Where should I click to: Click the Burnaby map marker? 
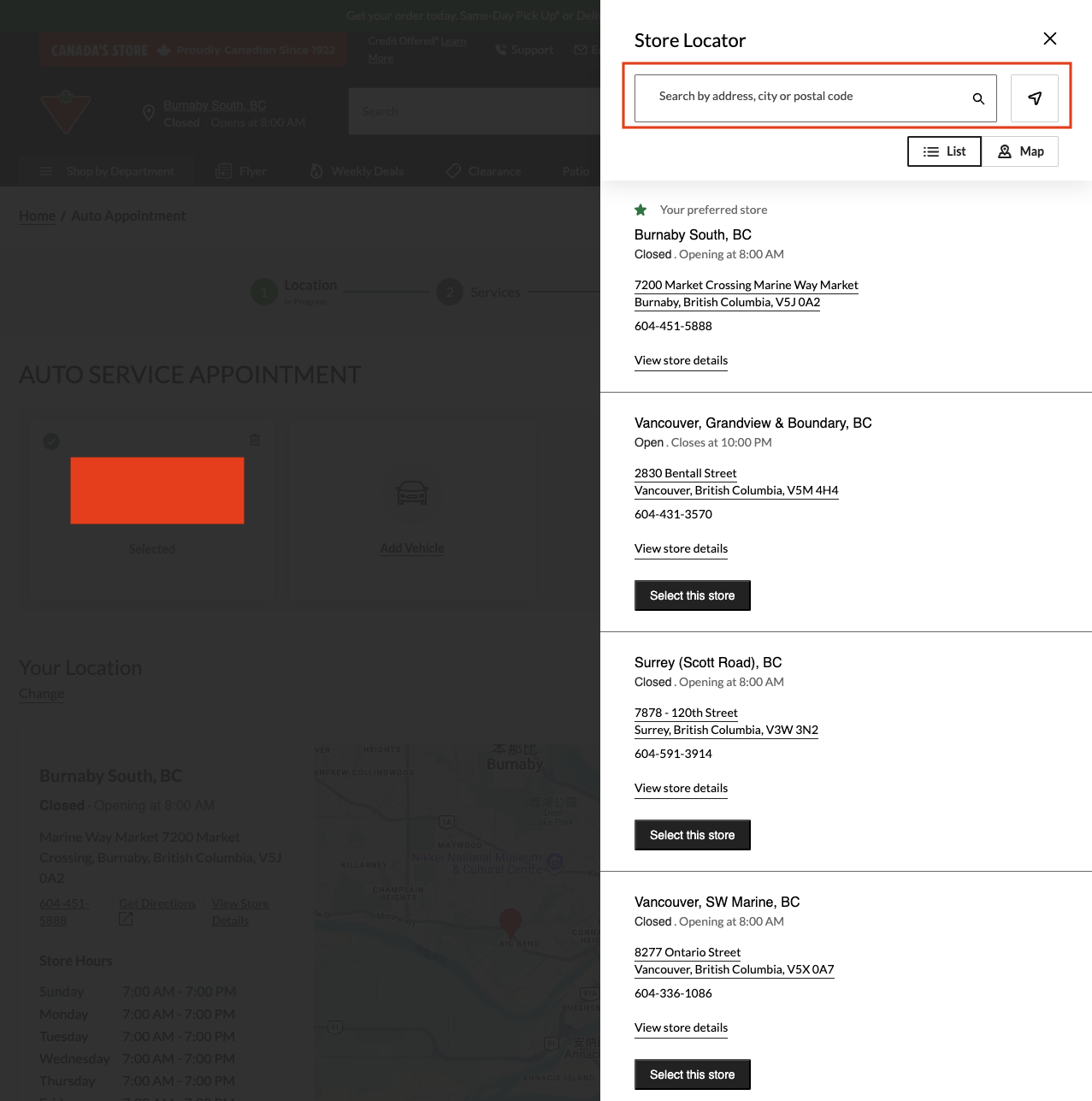point(511,922)
